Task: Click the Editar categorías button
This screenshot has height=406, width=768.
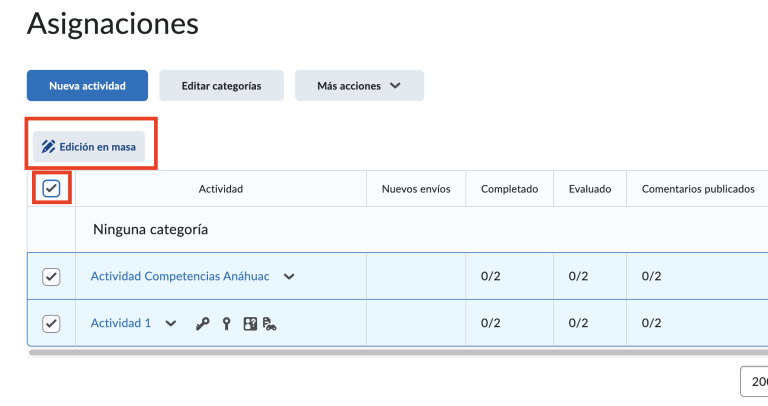Action: click(221, 86)
